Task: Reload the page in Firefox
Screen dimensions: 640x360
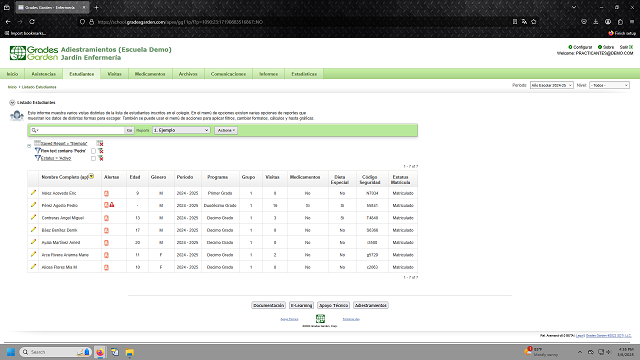Action: click(x=32, y=22)
